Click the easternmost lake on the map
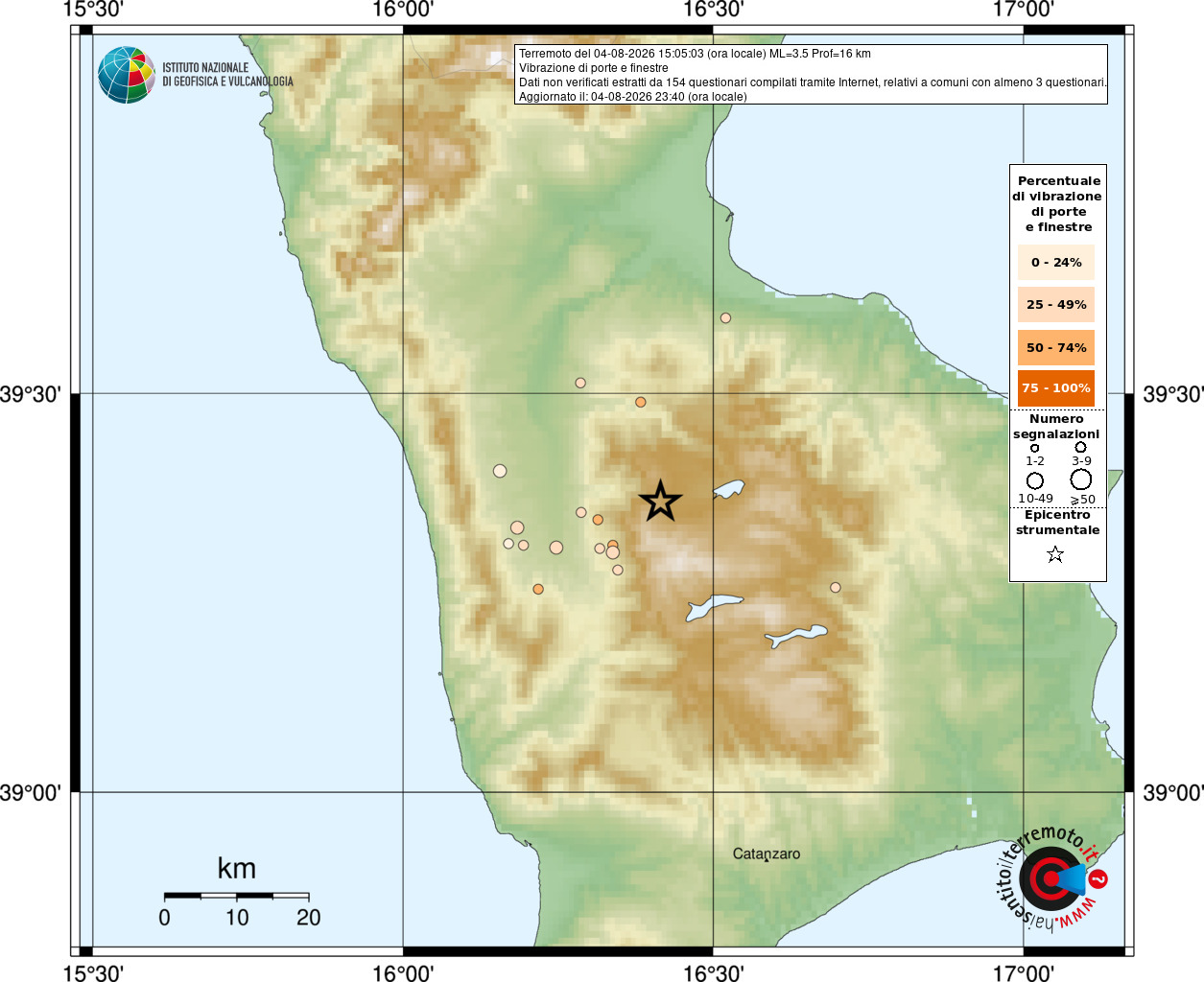The width and height of the screenshot is (1204, 982). (796, 636)
